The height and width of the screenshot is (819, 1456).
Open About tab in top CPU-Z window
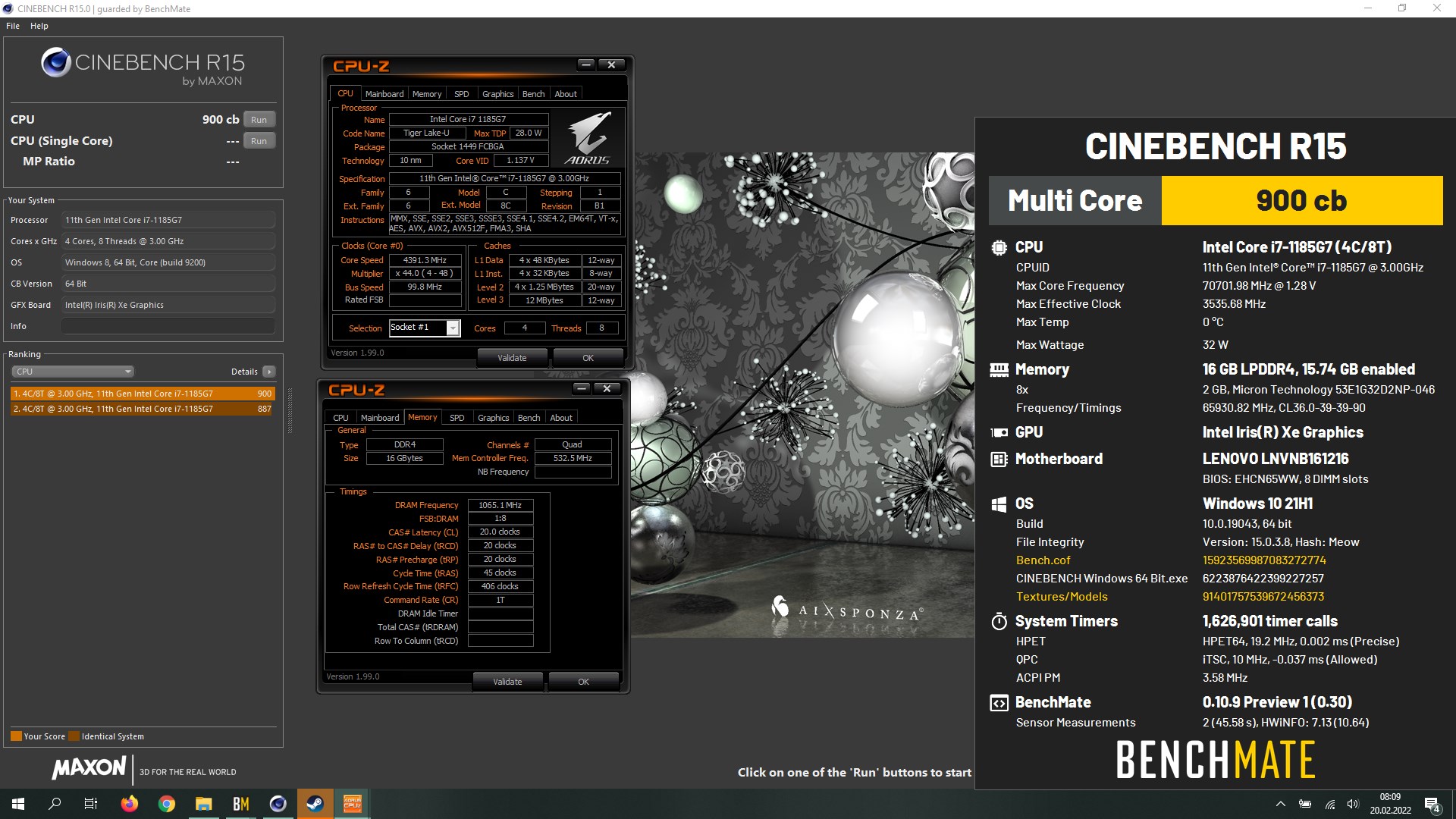[566, 94]
